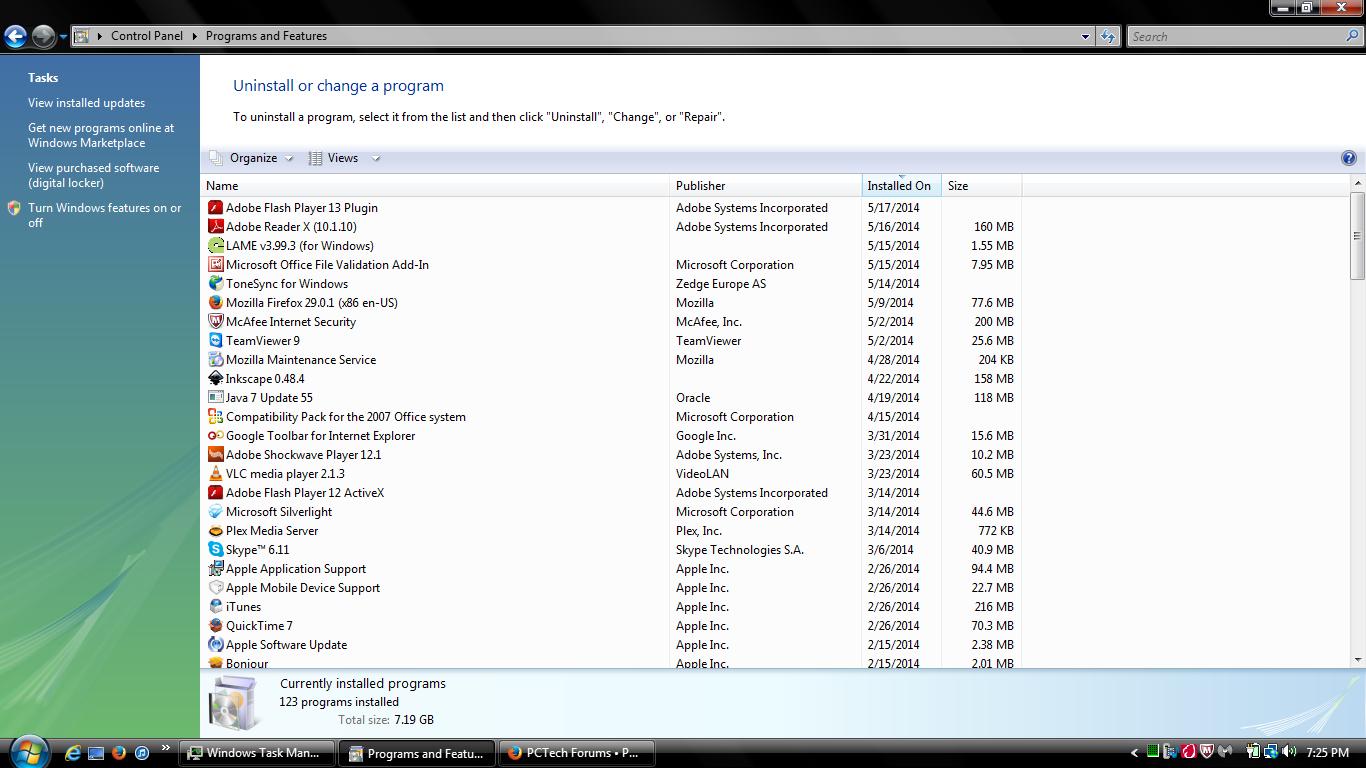Select the Apple Software Update icon
The height and width of the screenshot is (768, 1366).
tap(215, 645)
